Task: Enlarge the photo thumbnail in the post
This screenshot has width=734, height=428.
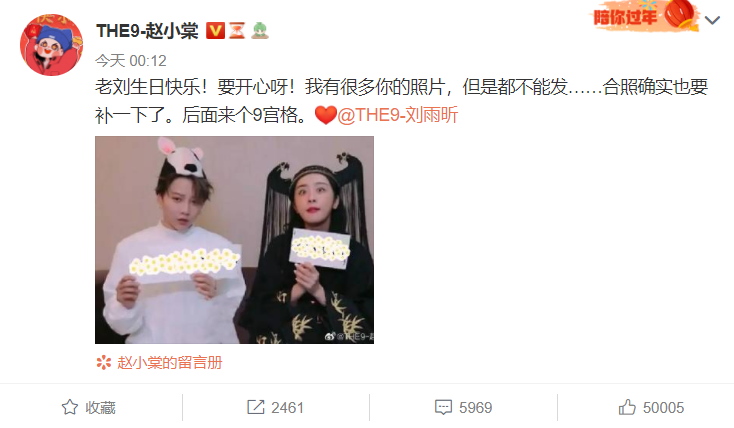Action: coord(234,240)
